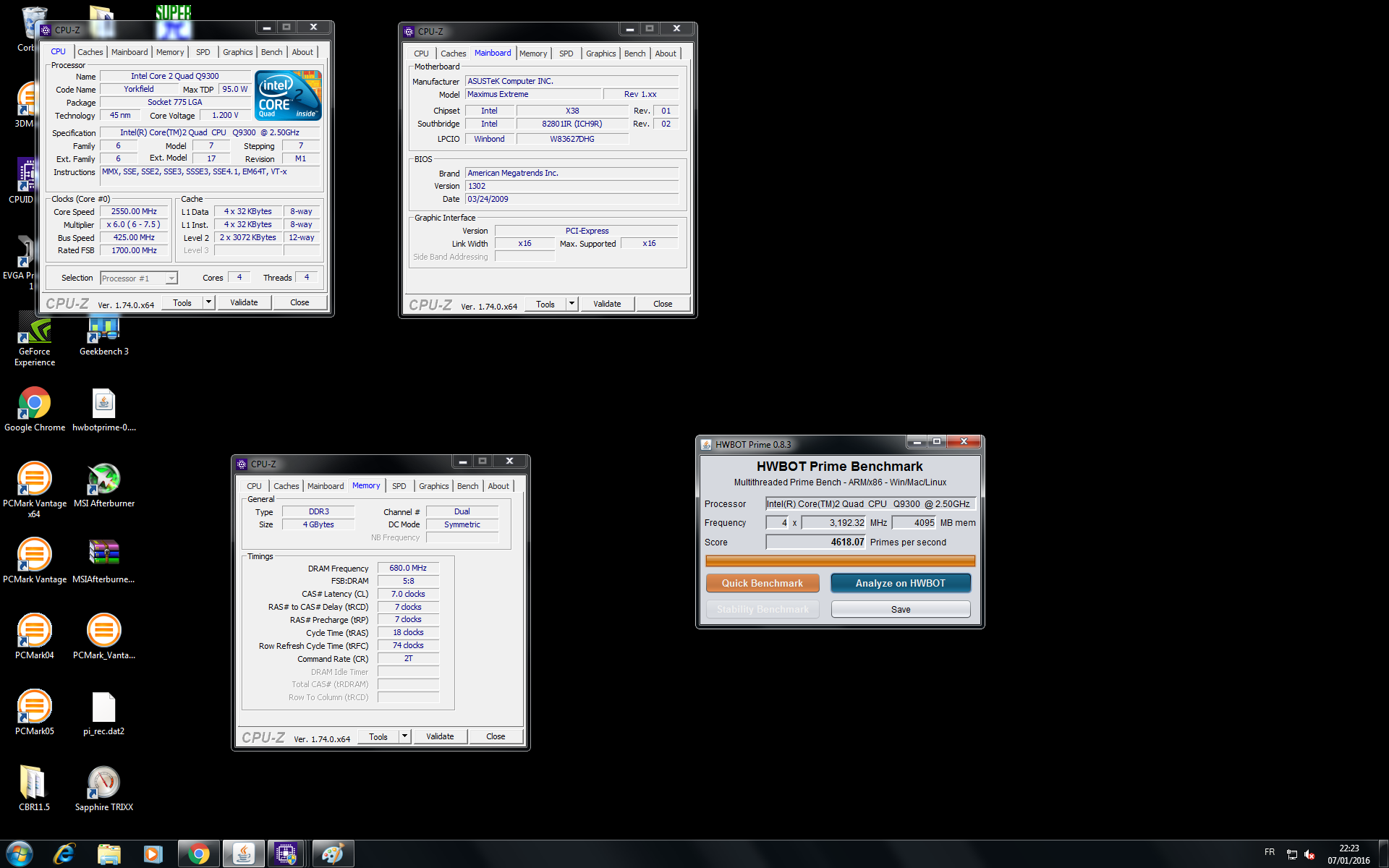Viewport: 1389px width, 868px height.
Task: Open the Windows Start menu
Action: click(x=20, y=854)
